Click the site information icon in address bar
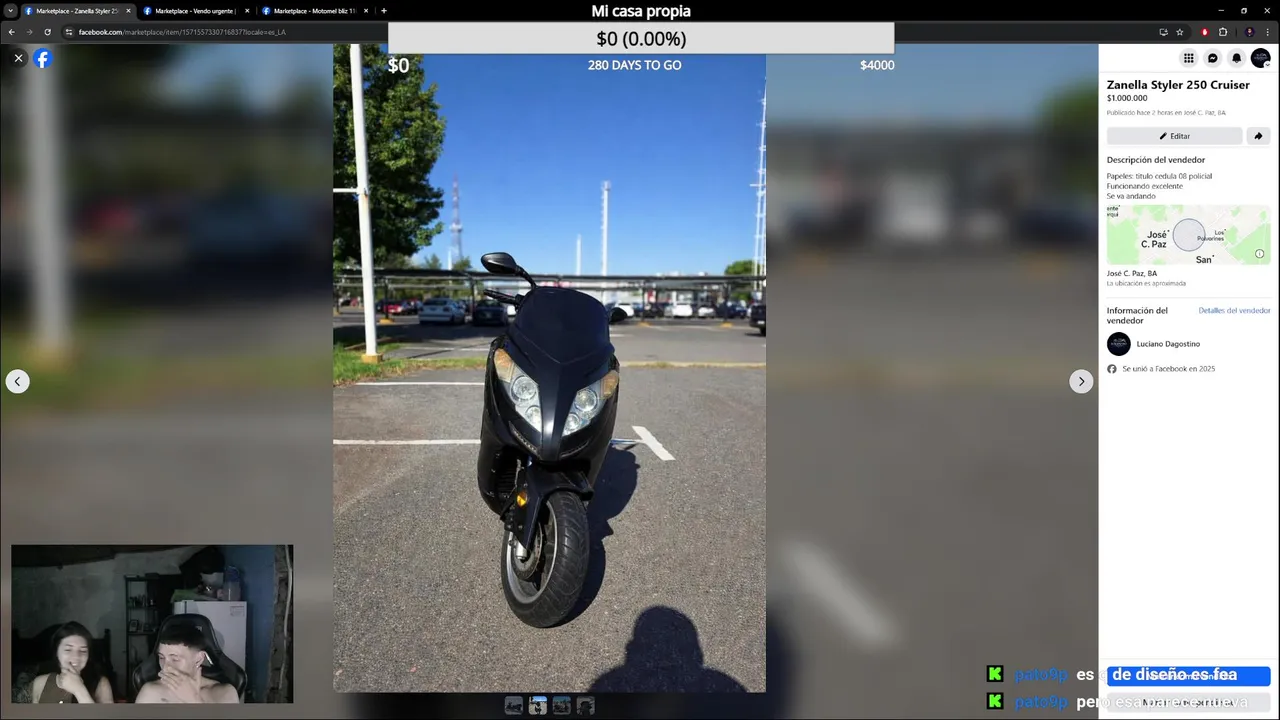1280x720 pixels. (69, 32)
